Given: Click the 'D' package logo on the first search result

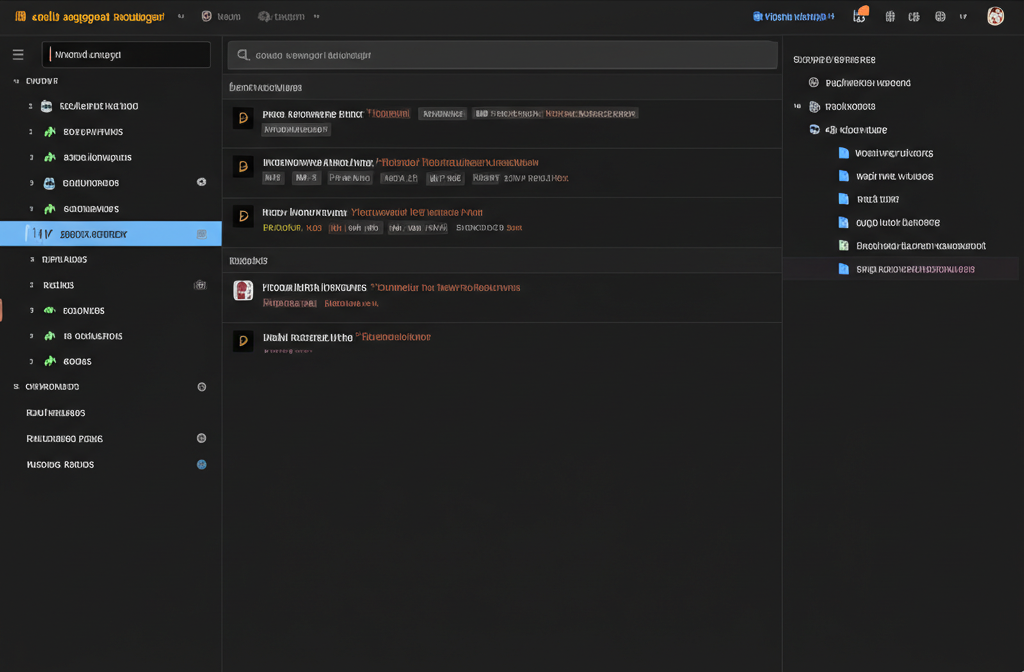Looking at the screenshot, I should [x=243, y=119].
